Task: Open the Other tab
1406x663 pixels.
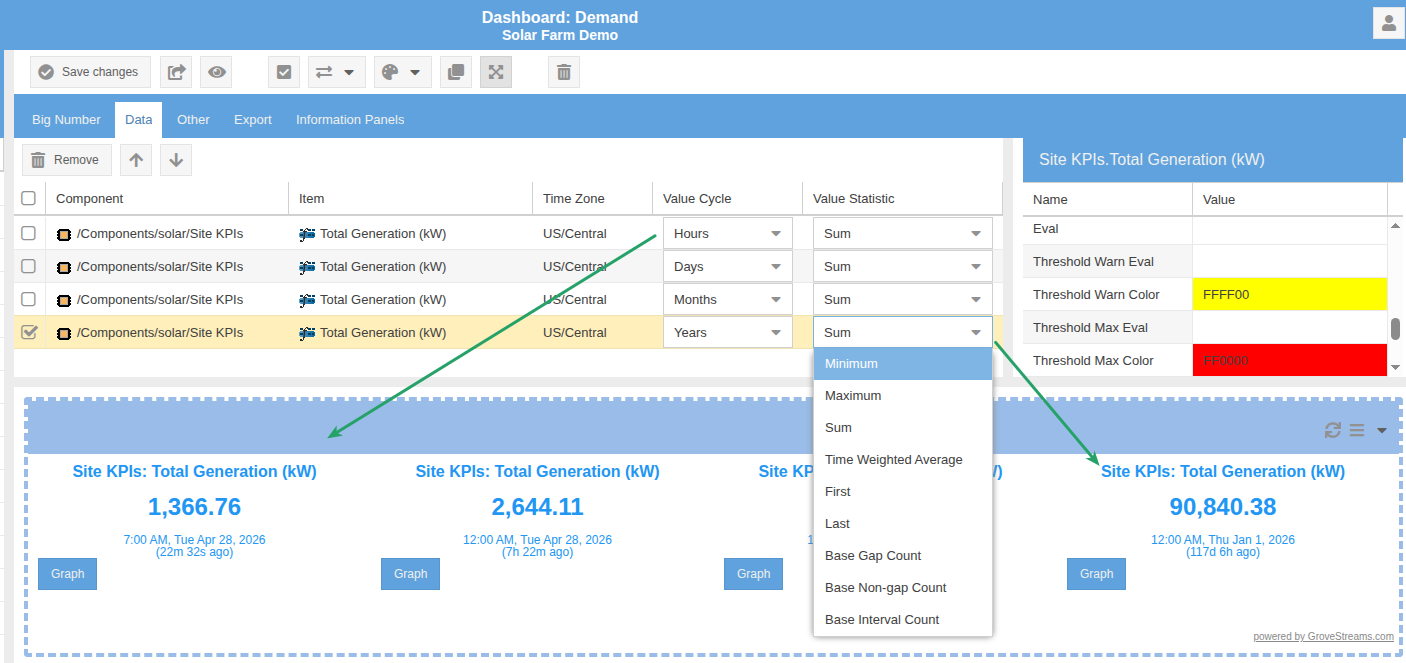Action: pyautogui.click(x=193, y=120)
